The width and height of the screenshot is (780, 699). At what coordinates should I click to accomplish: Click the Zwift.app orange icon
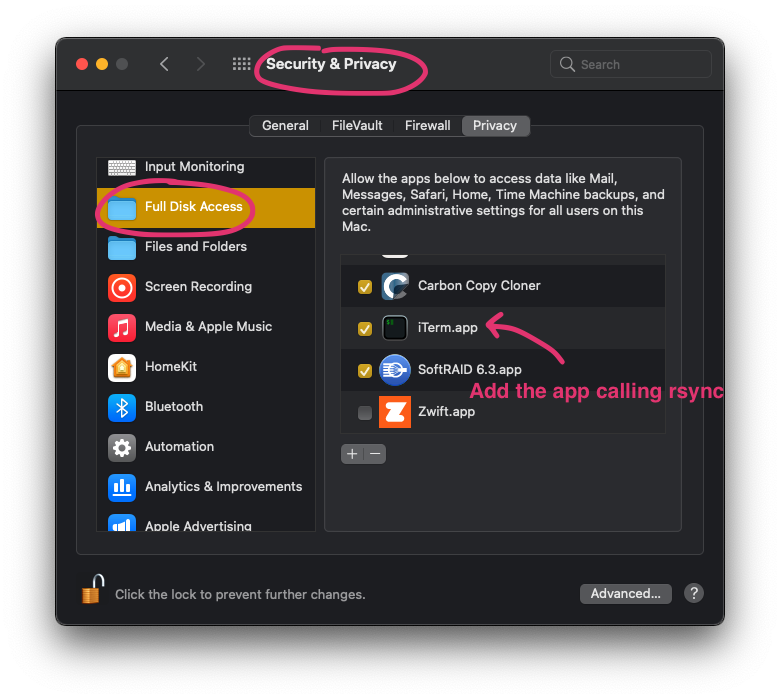pos(395,412)
